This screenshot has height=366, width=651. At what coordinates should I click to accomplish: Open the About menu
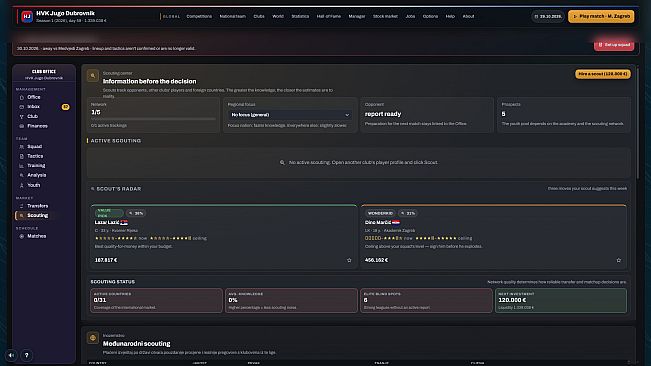[x=468, y=17]
